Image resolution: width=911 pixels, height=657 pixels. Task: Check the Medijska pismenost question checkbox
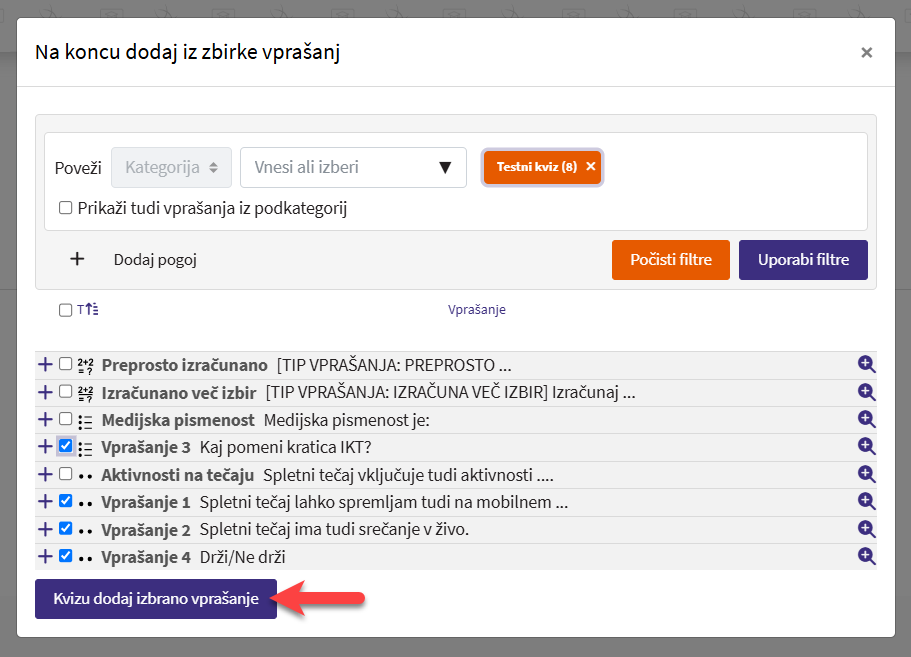coord(66,420)
